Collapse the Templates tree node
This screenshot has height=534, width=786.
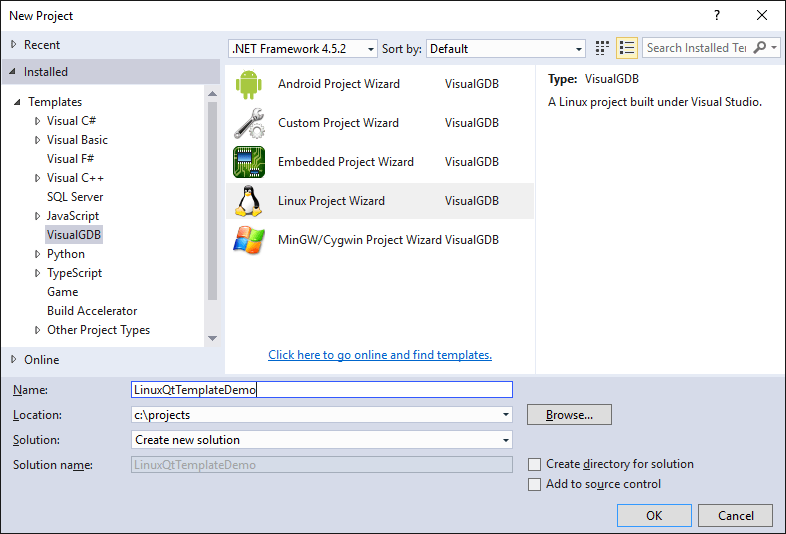coord(18,102)
